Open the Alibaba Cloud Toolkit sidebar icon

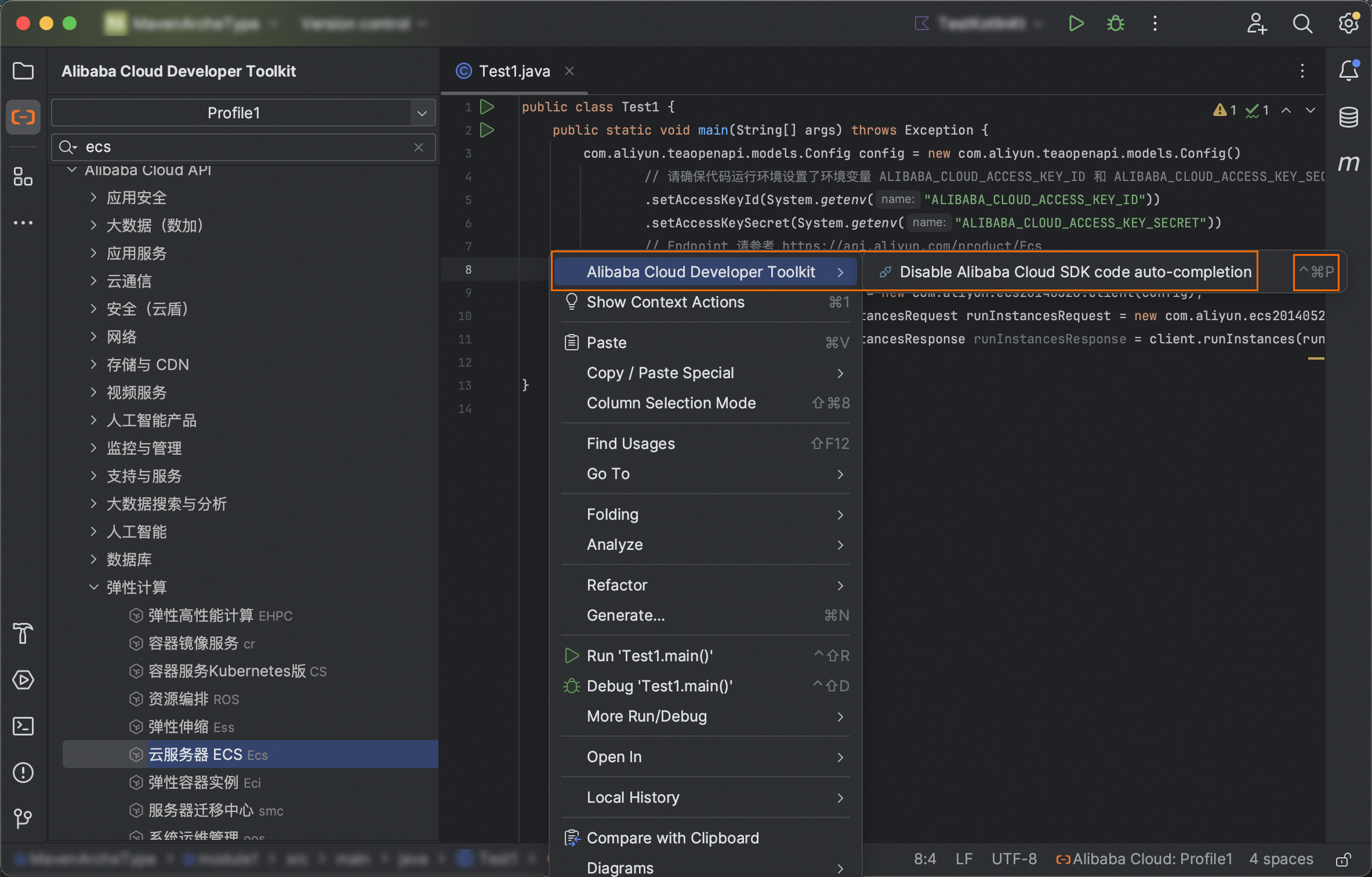point(23,117)
